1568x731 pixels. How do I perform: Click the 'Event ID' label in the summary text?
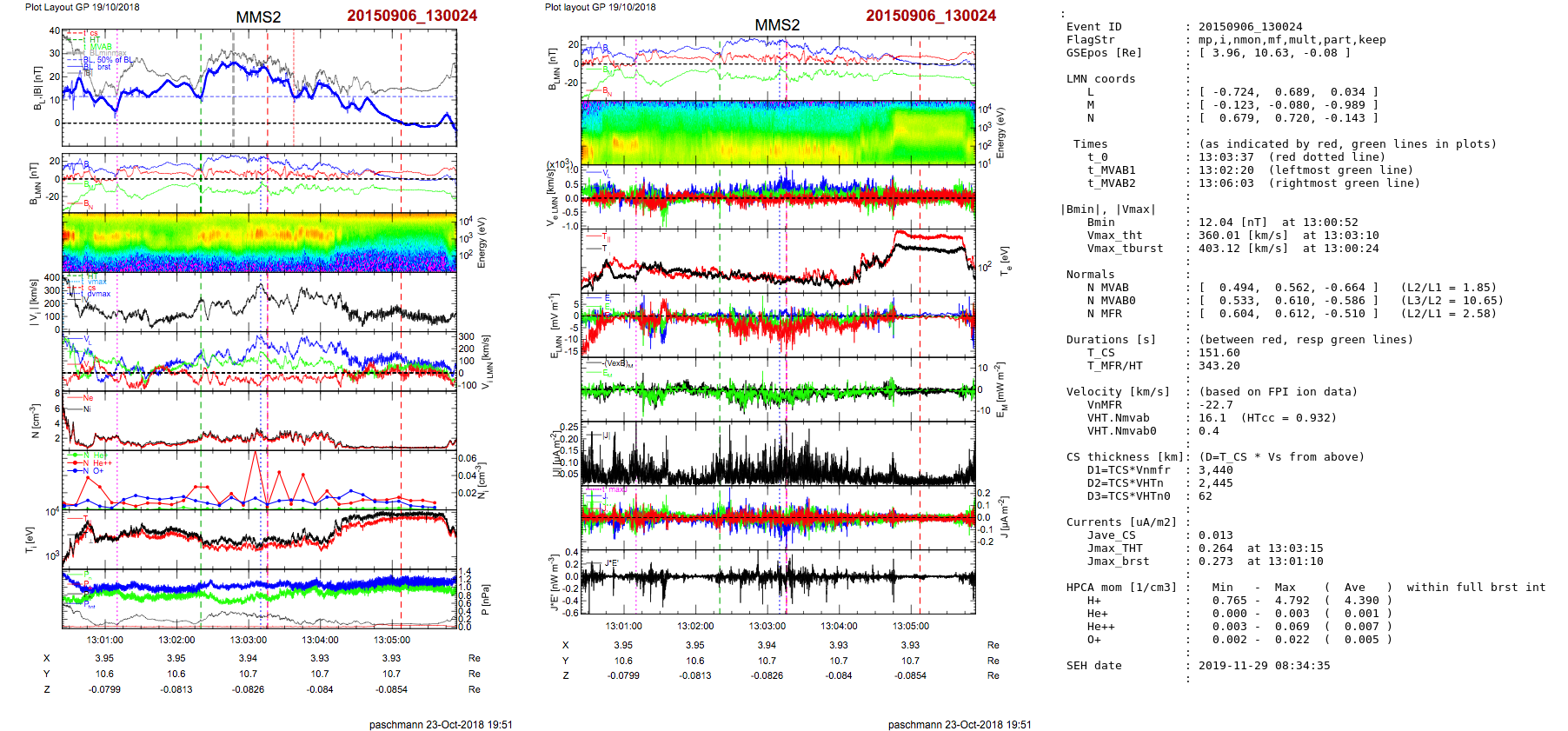(1093, 27)
